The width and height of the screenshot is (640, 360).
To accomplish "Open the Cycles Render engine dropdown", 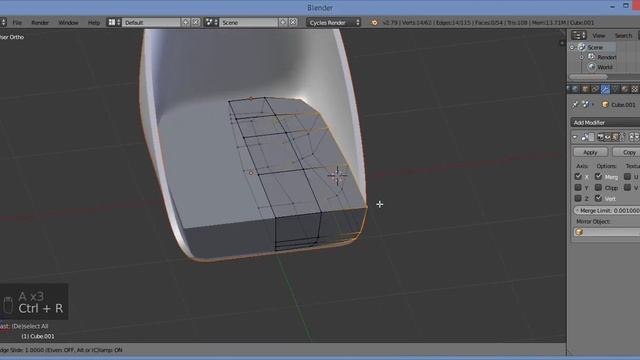I will [334, 22].
